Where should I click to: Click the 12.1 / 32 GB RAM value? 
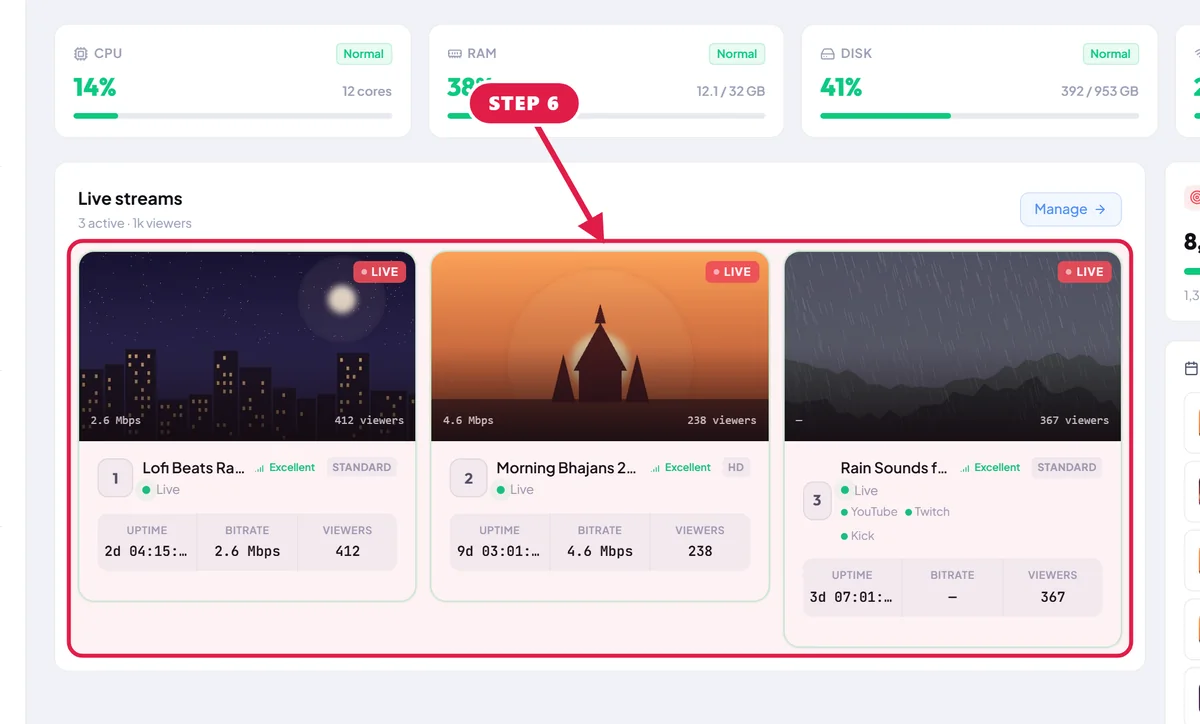(731, 91)
